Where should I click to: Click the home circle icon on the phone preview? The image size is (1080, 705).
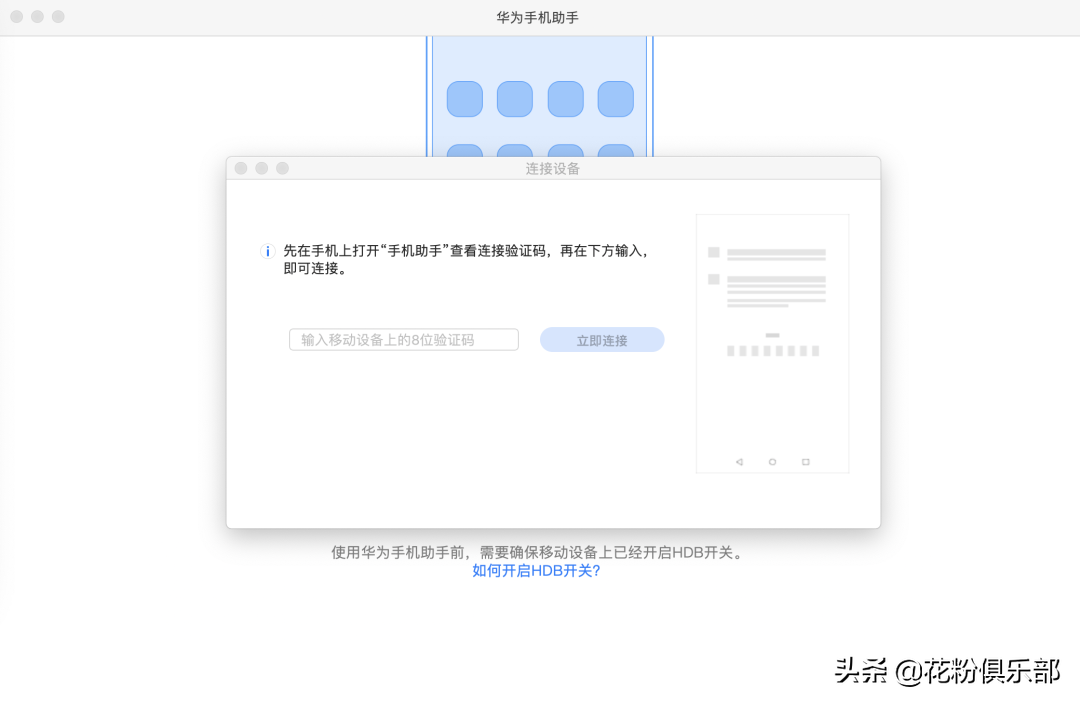click(x=772, y=461)
